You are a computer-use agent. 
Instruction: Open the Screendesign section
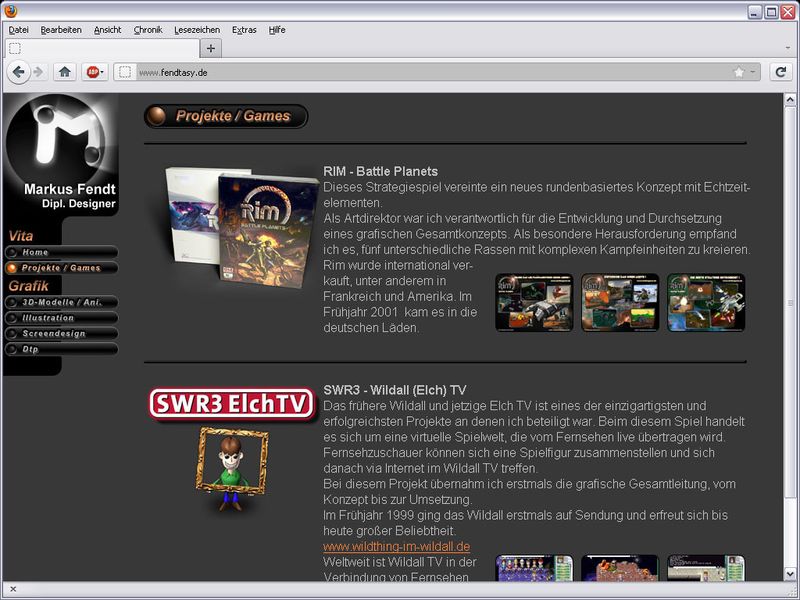point(61,334)
